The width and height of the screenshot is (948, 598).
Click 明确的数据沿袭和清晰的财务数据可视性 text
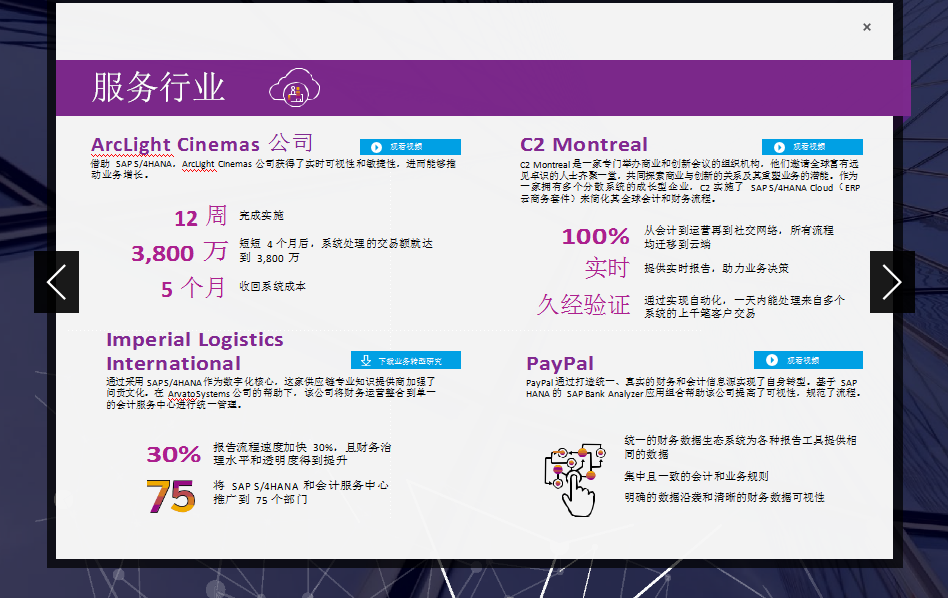[724, 497]
